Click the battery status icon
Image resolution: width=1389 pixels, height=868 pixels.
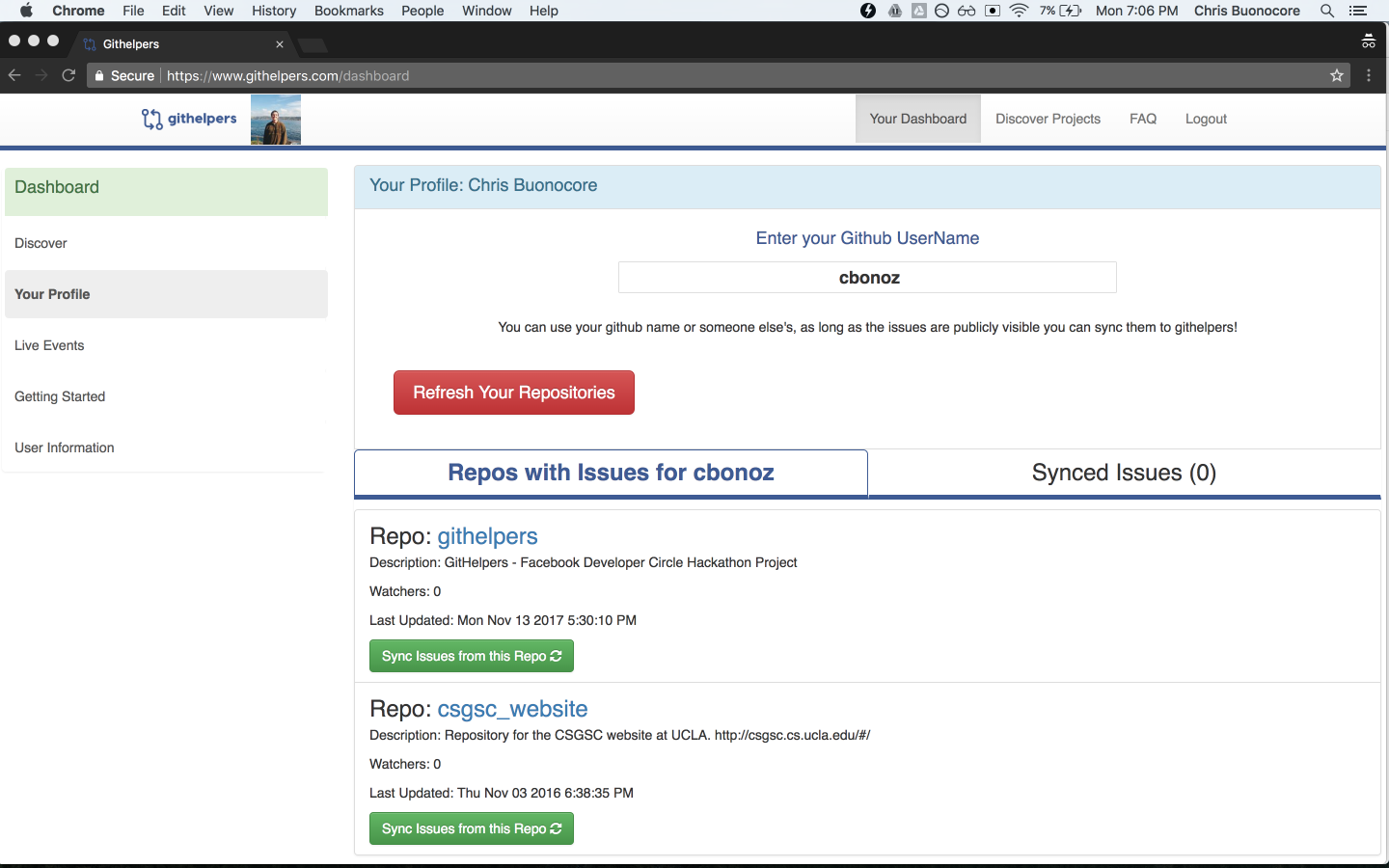[1071, 11]
